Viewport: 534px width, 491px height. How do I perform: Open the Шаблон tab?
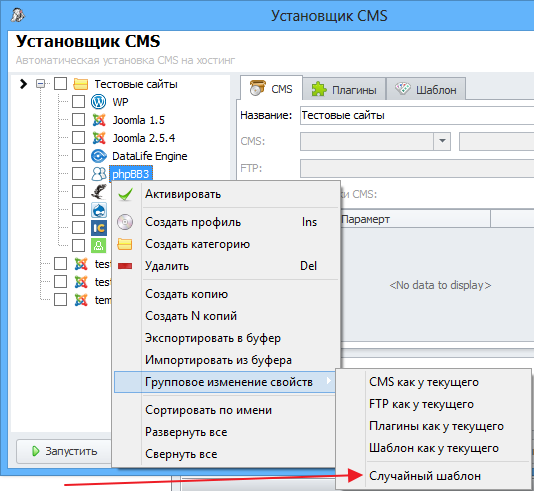(x=426, y=89)
